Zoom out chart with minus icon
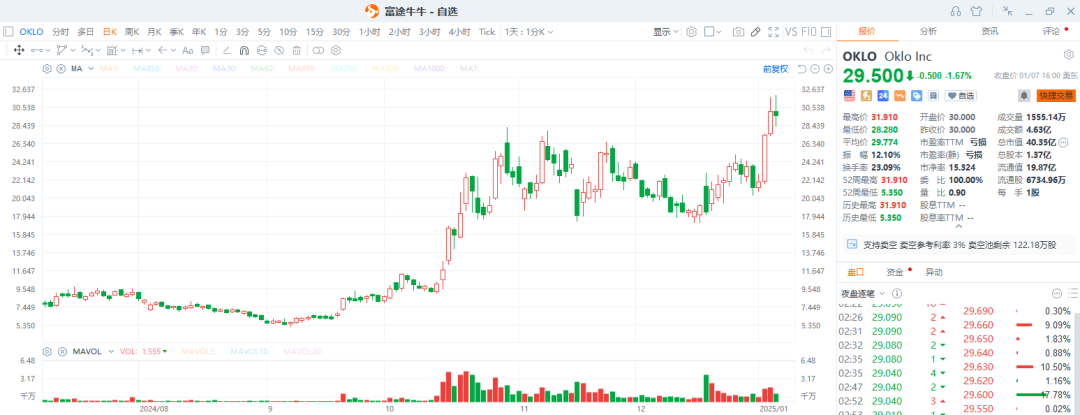Screen dimensions: 1080x415 click(816, 69)
